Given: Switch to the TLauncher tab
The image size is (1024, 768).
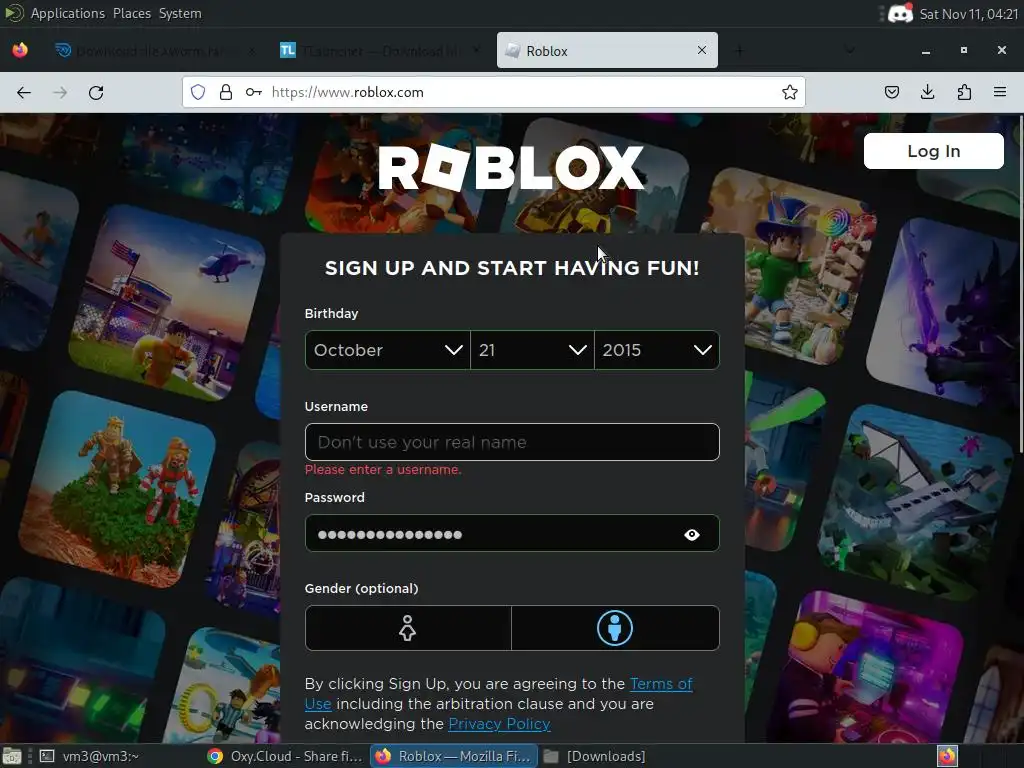Looking at the screenshot, I should [x=380, y=50].
